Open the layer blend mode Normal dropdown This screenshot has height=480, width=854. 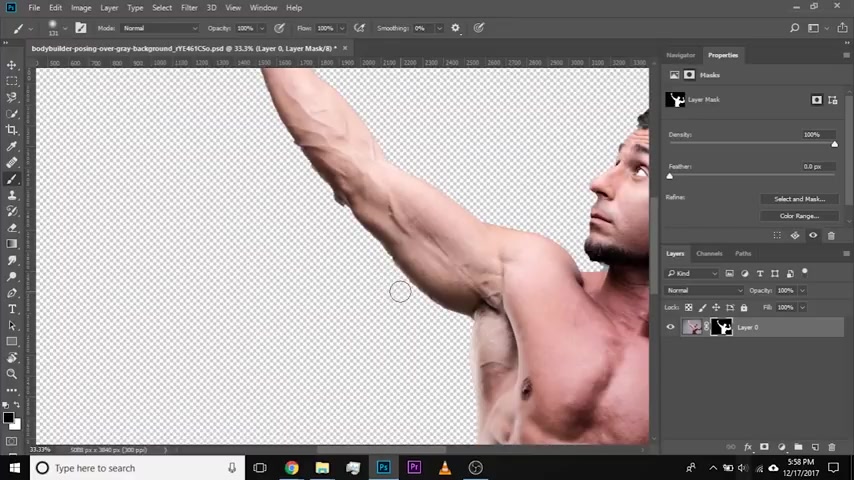704,290
